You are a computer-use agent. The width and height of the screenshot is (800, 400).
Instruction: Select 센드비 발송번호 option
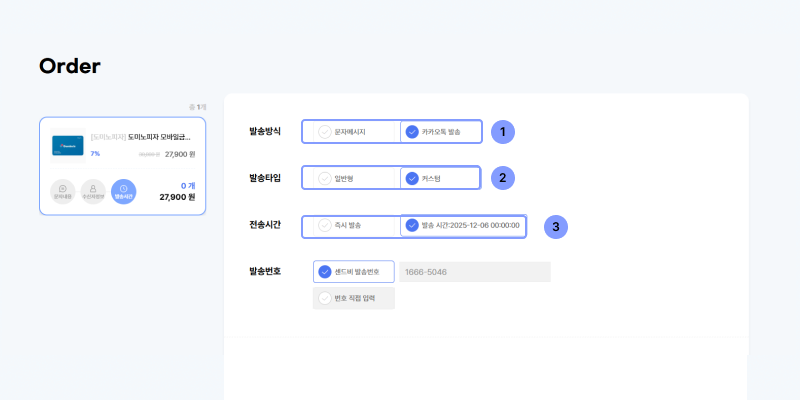coord(354,272)
